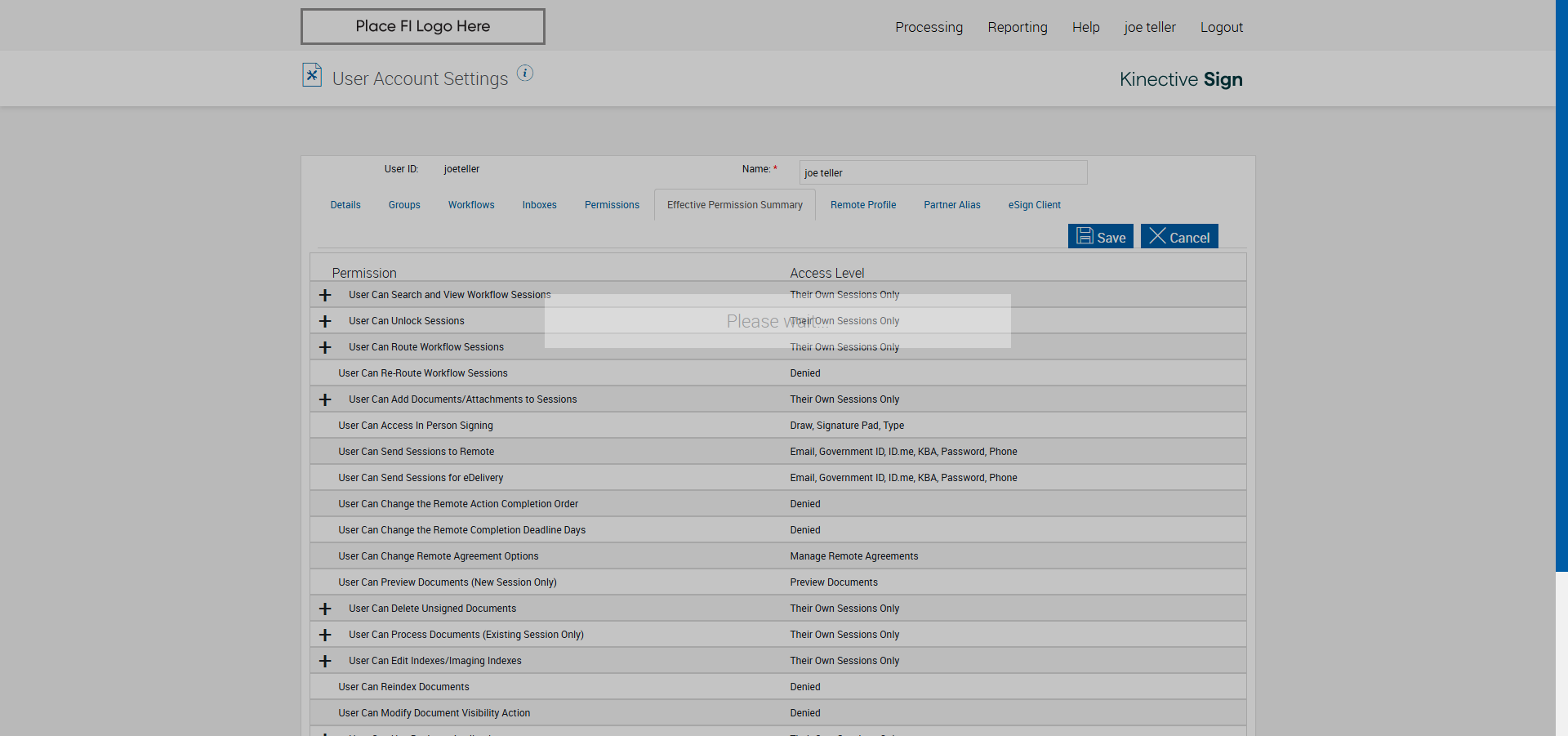This screenshot has height=736, width=1568.
Task: Switch to the Permissions tab
Action: click(x=612, y=205)
